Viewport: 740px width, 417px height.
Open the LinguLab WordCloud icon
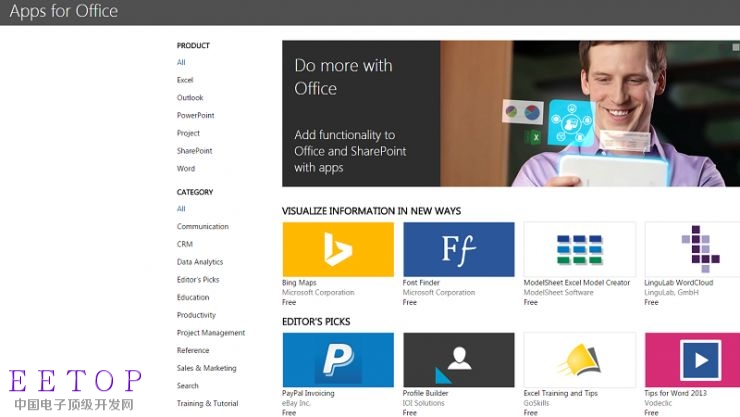point(692,250)
